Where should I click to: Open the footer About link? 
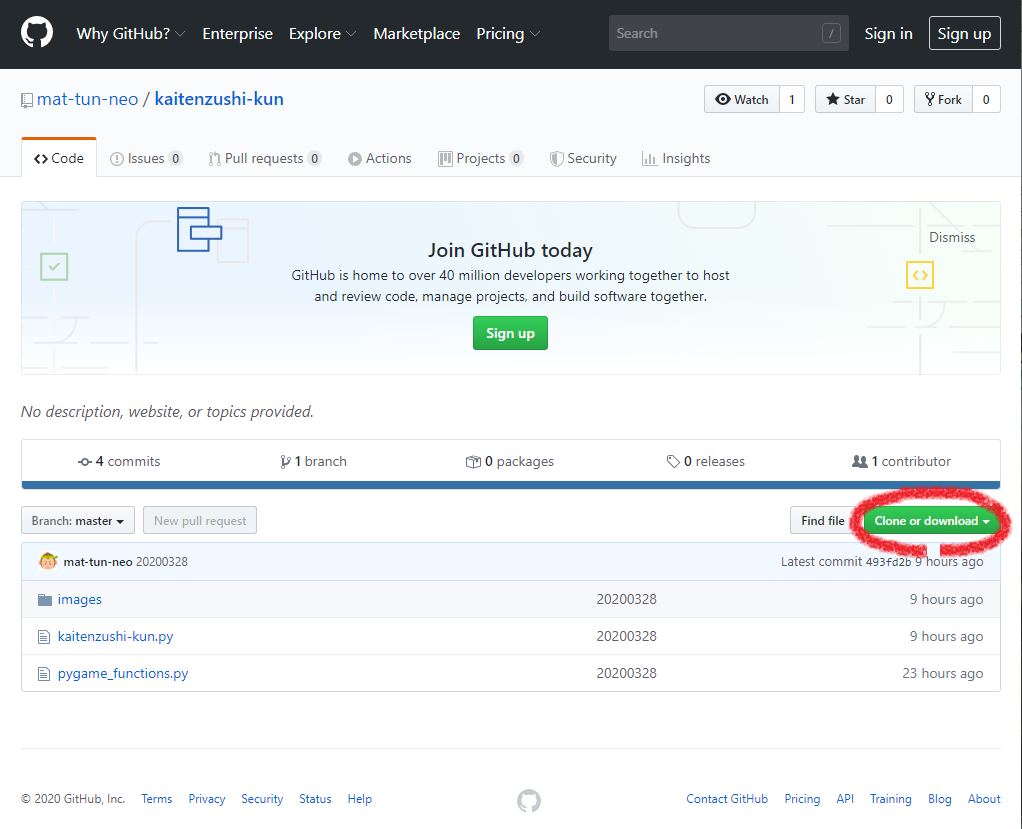pos(984,799)
